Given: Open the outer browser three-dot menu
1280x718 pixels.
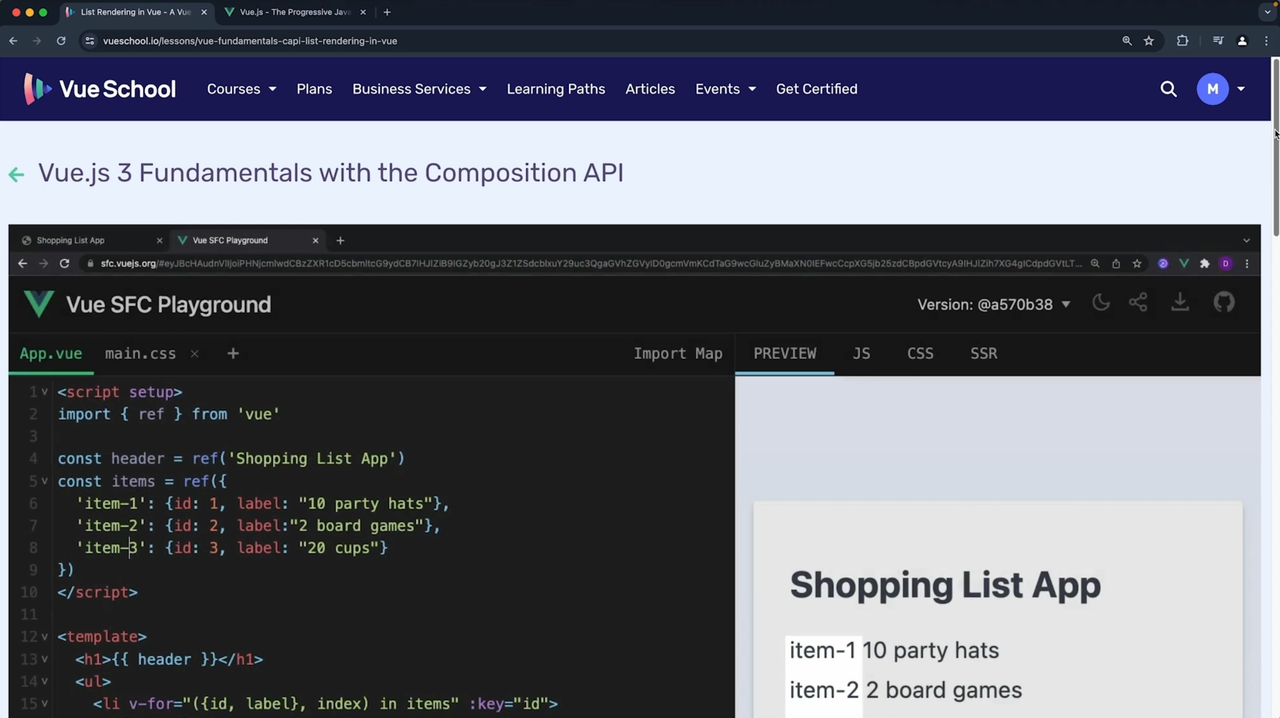Looking at the screenshot, I should coord(1265,41).
